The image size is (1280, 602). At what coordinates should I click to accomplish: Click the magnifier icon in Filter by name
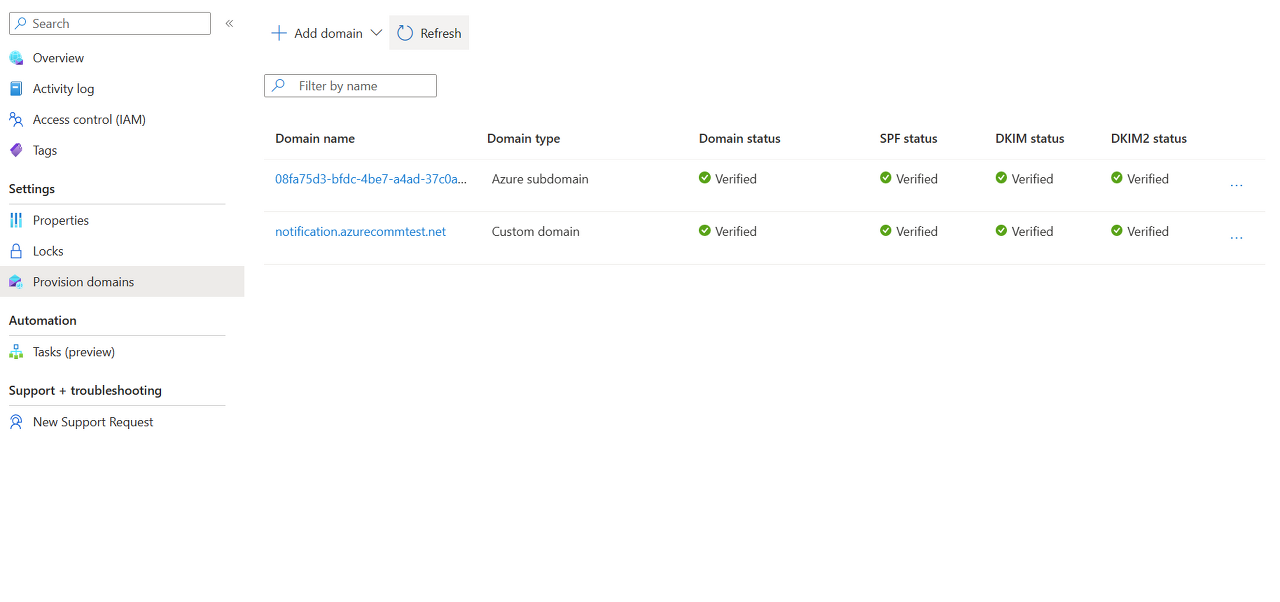[279, 86]
